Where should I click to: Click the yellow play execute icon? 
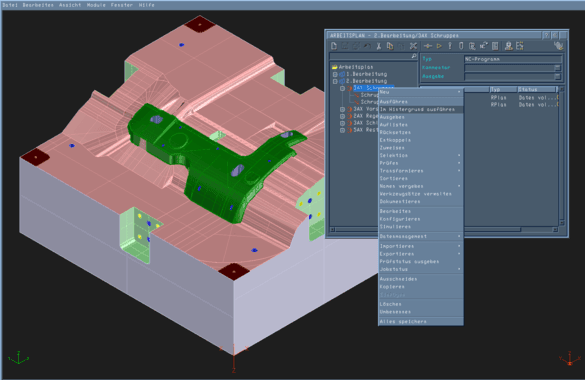coord(439,46)
